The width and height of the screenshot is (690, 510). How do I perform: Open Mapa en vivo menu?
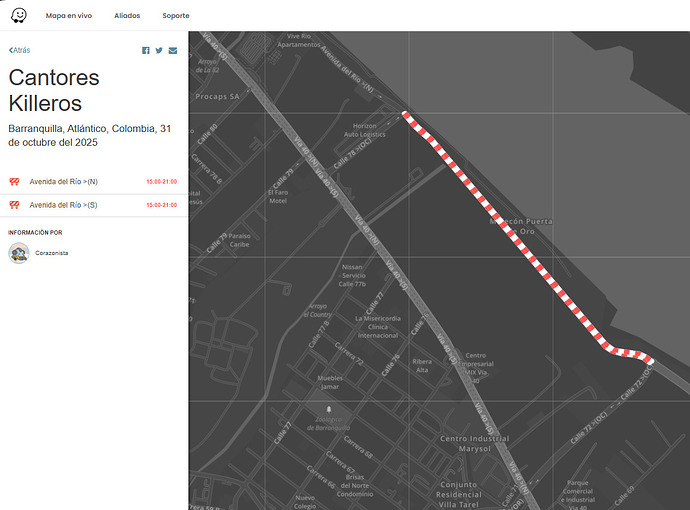pyautogui.click(x=69, y=16)
